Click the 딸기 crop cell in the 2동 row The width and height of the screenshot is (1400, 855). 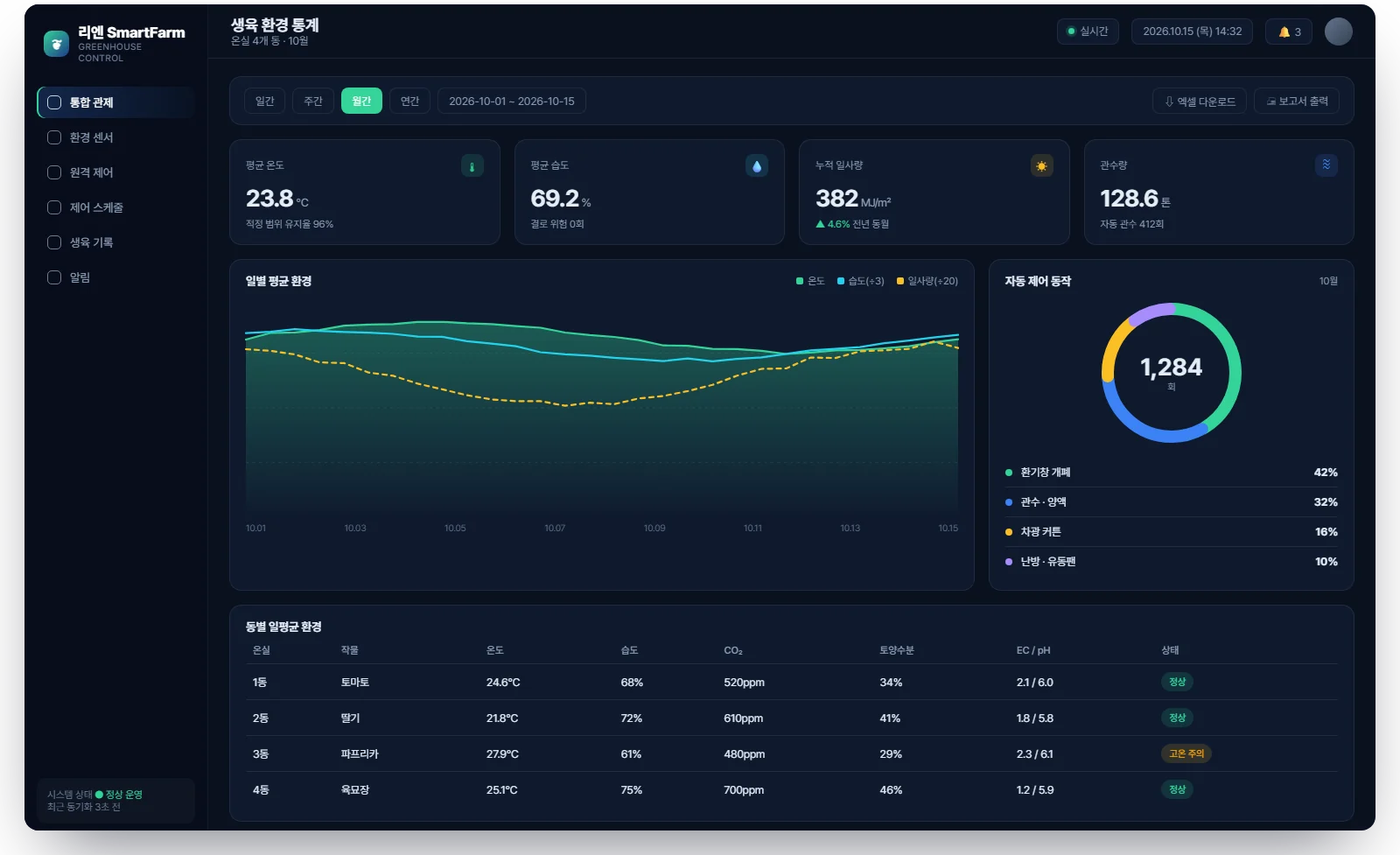pos(350,718)
